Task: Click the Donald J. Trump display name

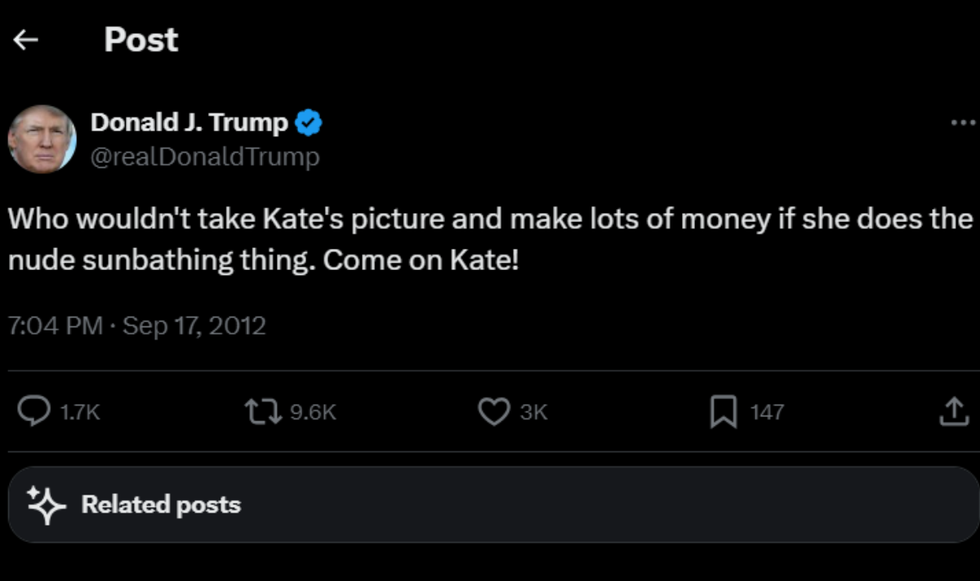Action: point(190,121)
